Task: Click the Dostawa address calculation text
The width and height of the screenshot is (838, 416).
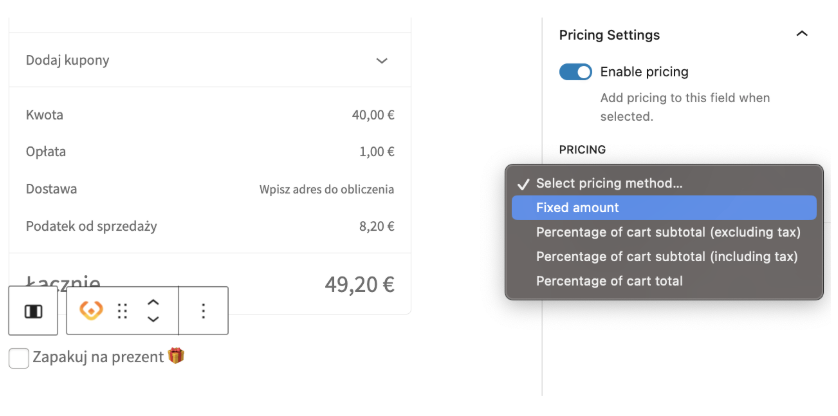Action: tap(326, 189)
